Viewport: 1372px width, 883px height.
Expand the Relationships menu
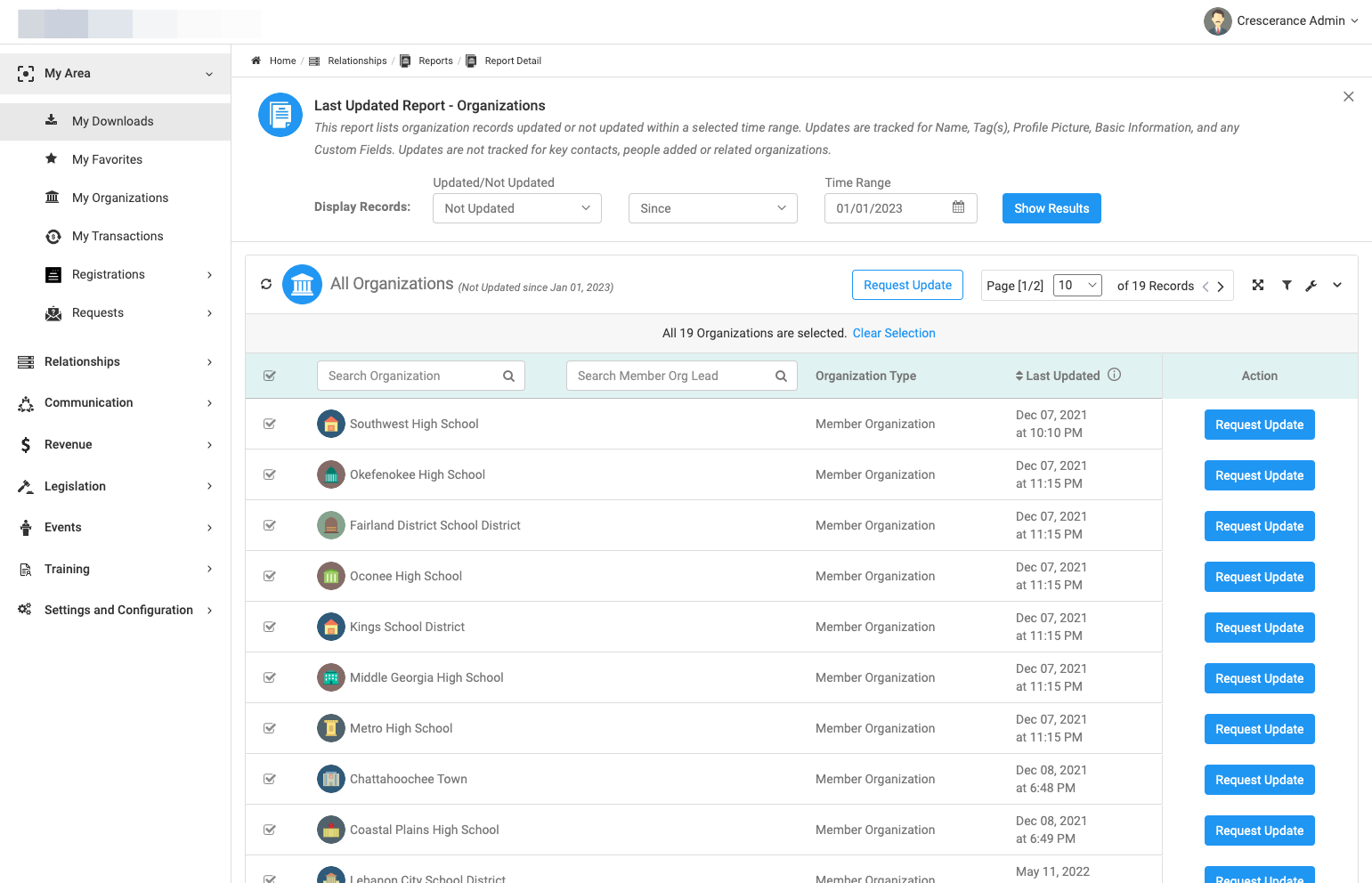[x=116, y=361]
